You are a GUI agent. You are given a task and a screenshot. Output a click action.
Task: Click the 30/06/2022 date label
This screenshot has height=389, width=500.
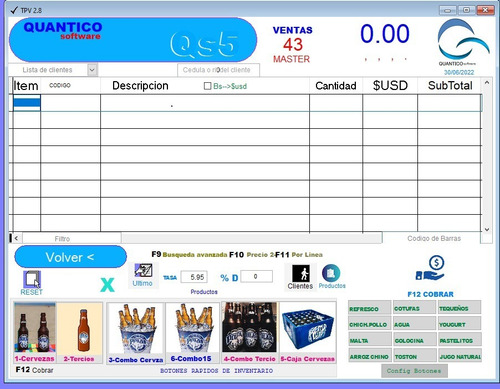click(x=459, y=72)
